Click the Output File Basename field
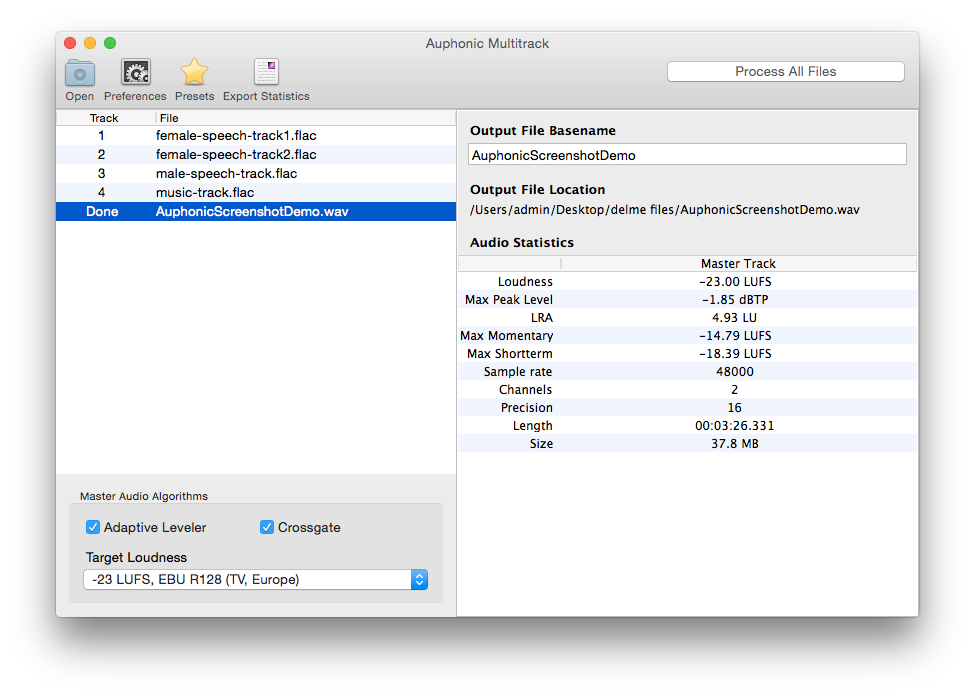This screenshot has height=697, width=975. [x=687, y=155]
